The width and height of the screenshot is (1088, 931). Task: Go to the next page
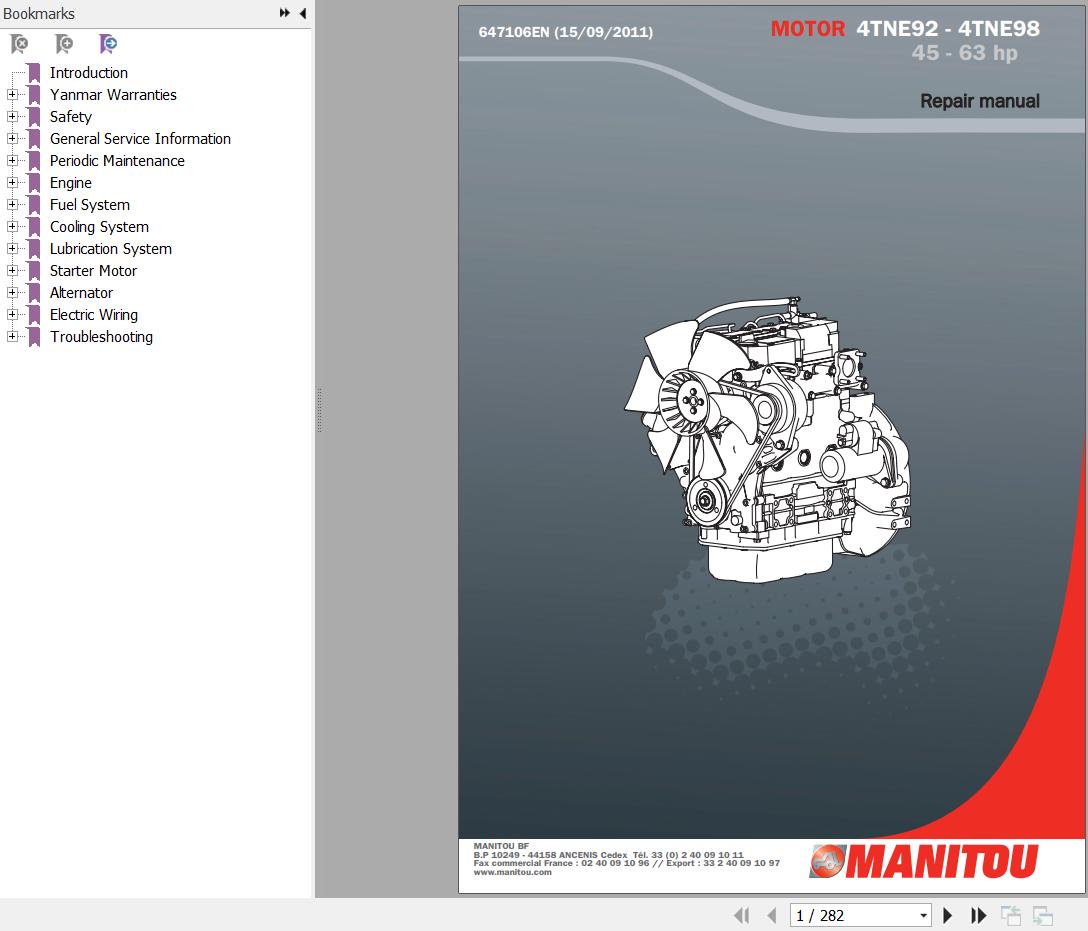click(947, 916)
